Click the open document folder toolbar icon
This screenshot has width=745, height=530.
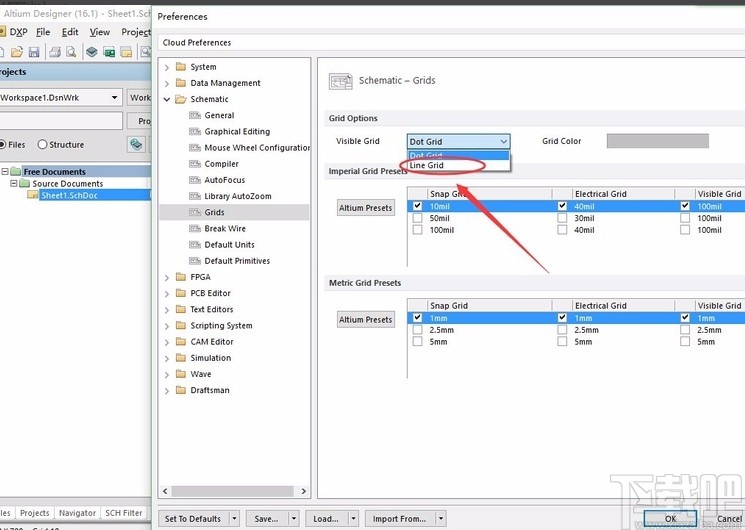[x=17, y=52]
